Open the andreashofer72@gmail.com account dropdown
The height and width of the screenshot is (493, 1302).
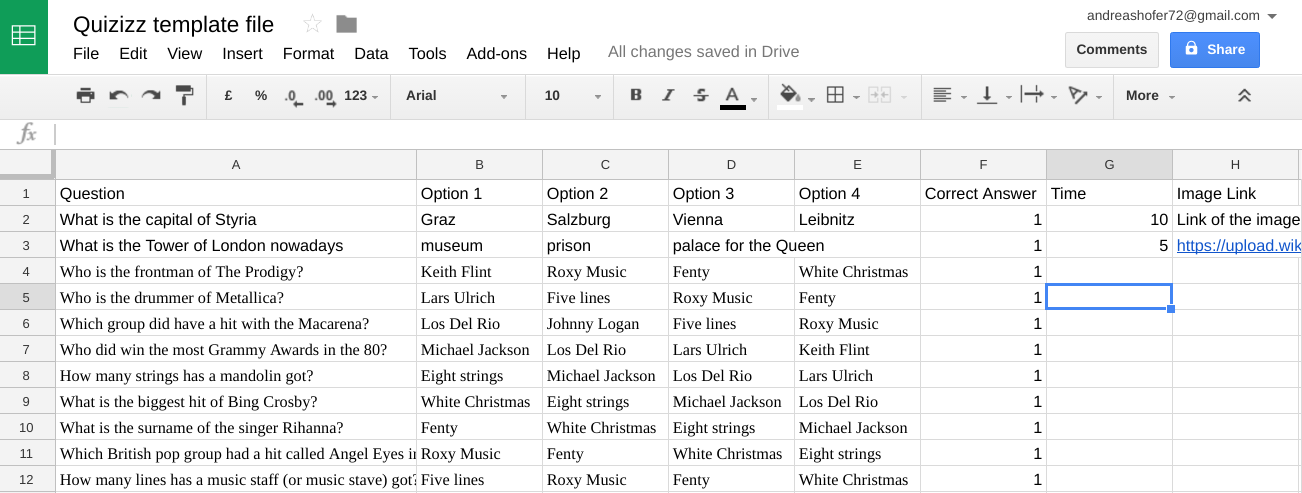tap(1181, 15)
